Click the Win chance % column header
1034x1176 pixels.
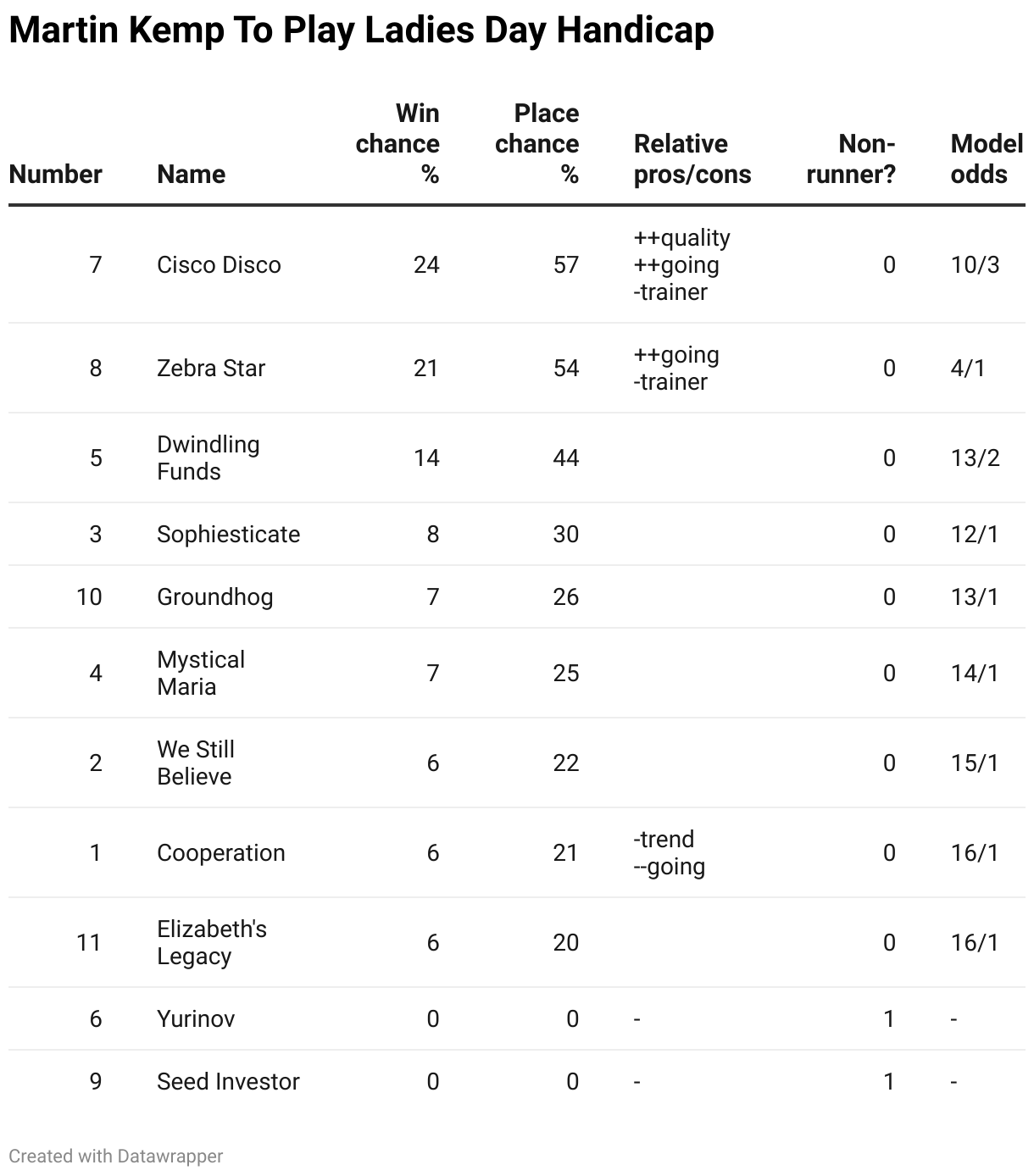[x=397, y=143]
